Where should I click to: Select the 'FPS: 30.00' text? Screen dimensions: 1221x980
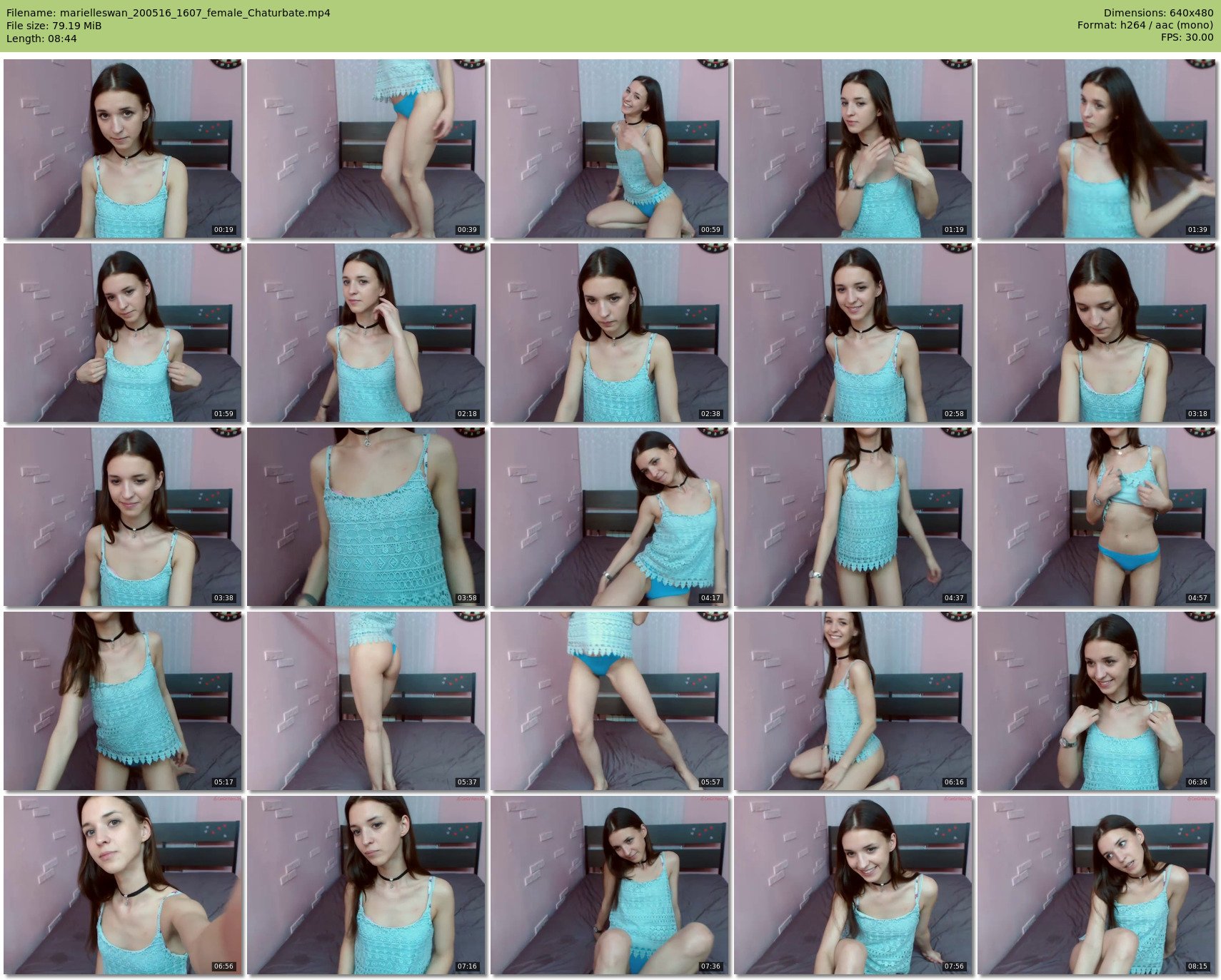coord(1187,39)
